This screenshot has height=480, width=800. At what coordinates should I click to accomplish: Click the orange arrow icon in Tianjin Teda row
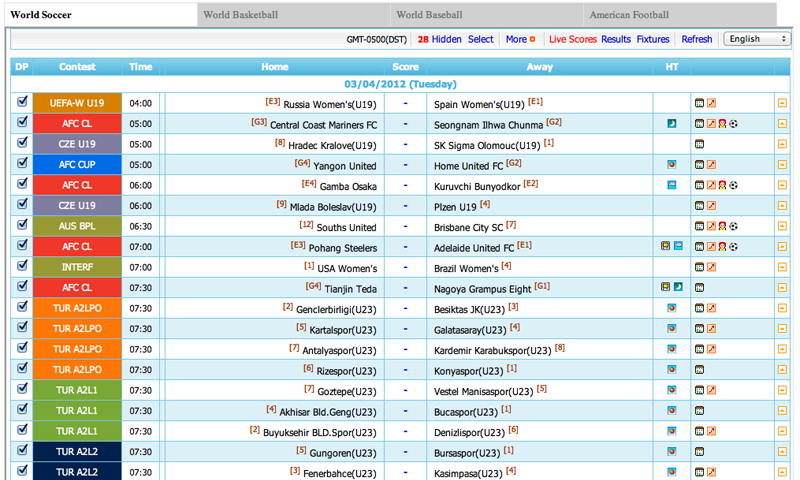782,288
